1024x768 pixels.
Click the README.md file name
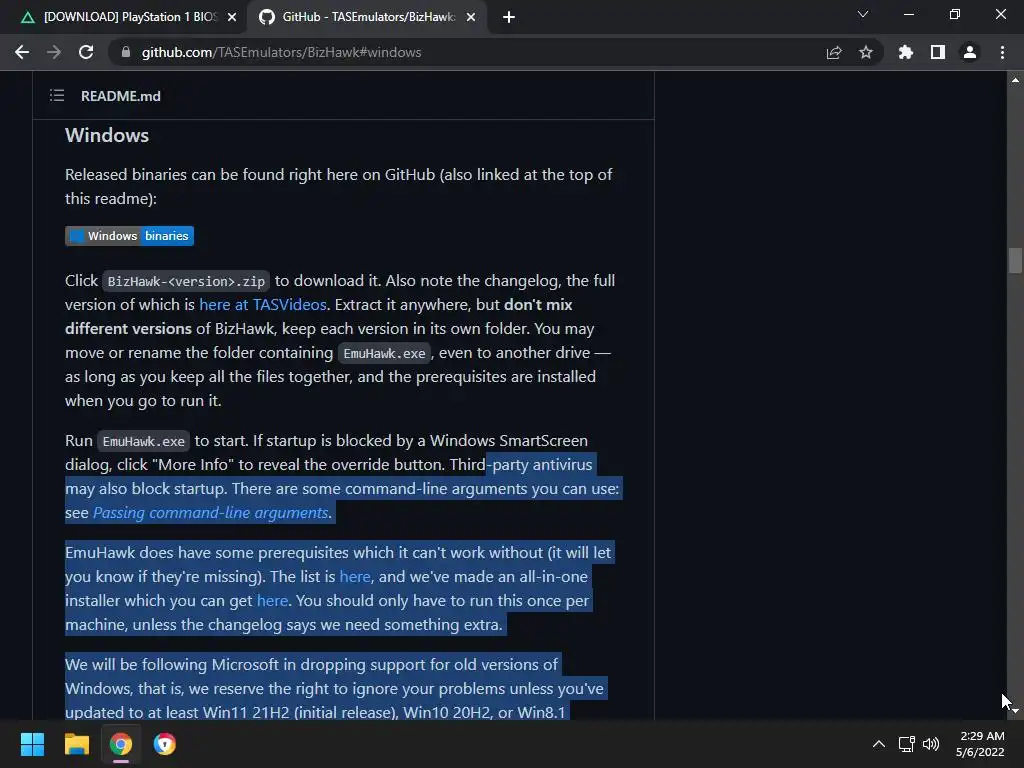121,96
